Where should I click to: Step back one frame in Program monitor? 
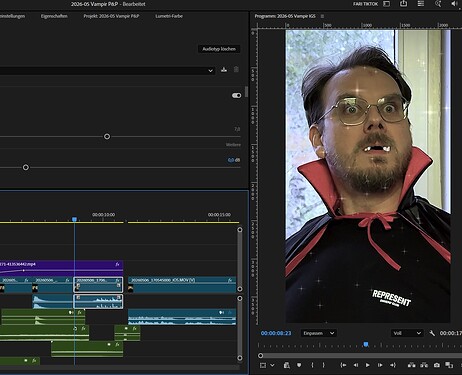(x=356, y=365)
